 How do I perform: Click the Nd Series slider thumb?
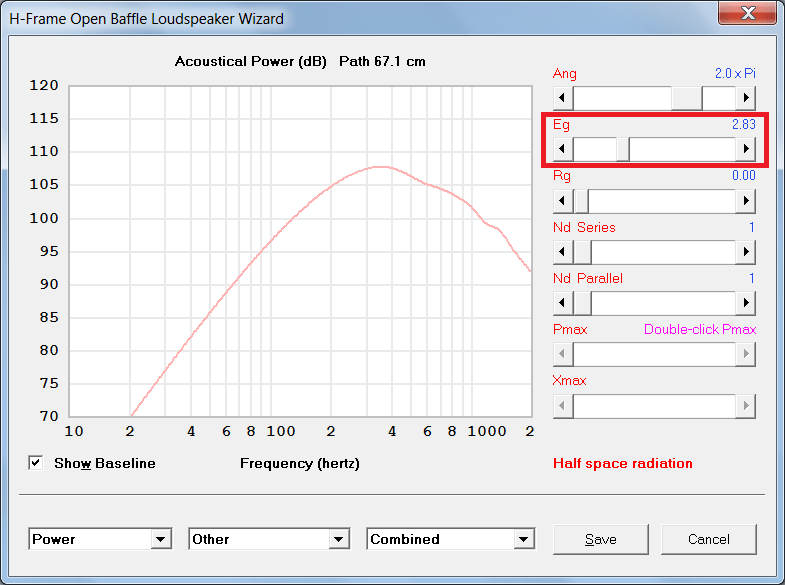[582, 252]
